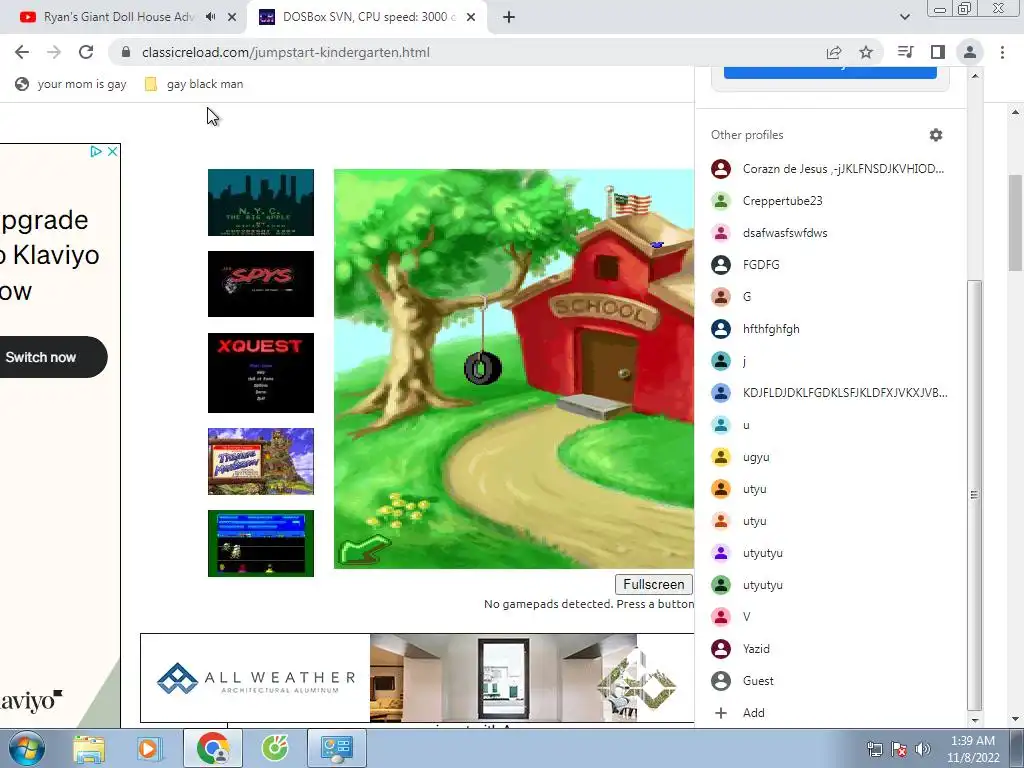
Task: Close the DOSBox SVN tab
Action: pos(471,17)
